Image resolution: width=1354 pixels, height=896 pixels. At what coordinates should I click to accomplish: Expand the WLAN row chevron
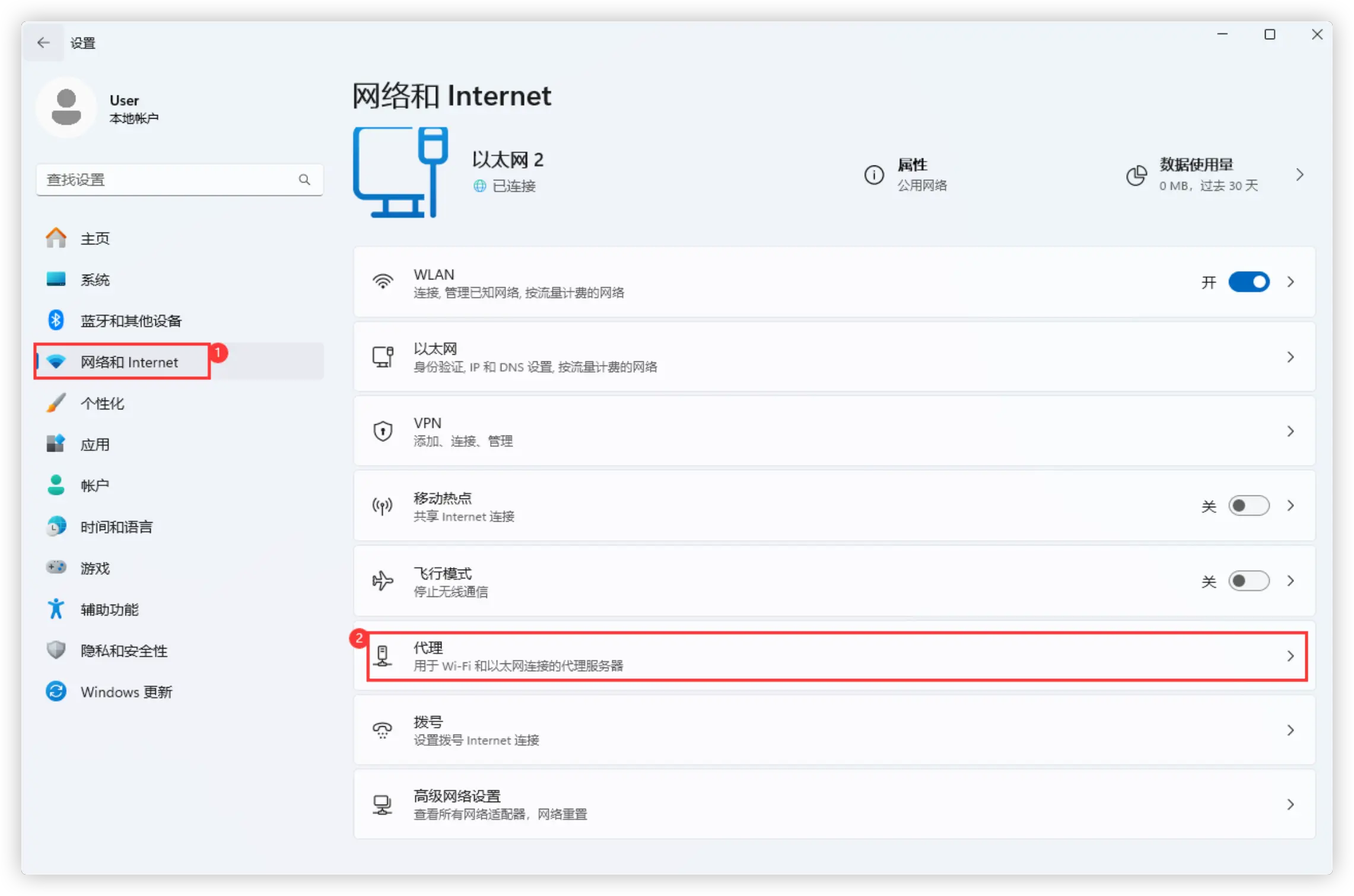click(x=1291, y=282)
